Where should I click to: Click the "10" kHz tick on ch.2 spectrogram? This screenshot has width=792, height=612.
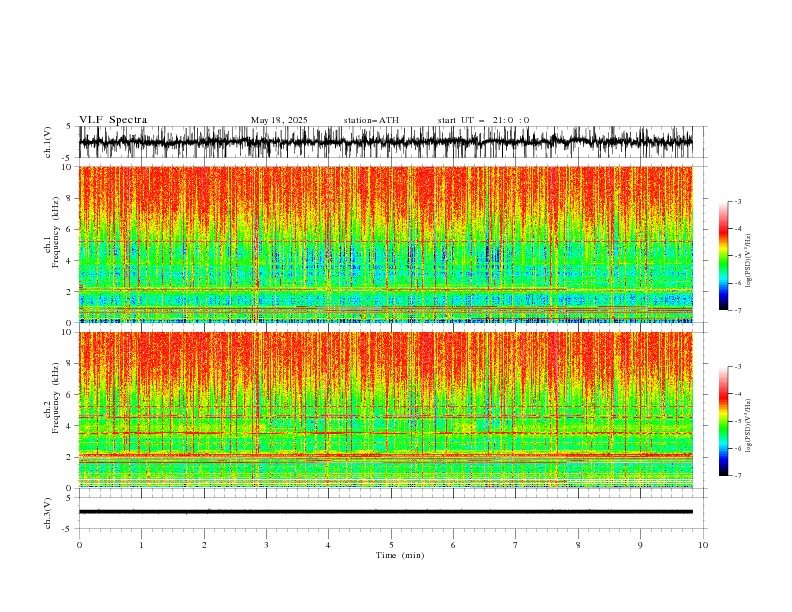[68, 332]
